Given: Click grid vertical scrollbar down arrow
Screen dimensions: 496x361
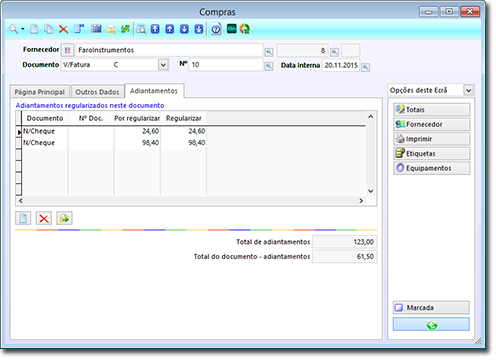Looking at the screenshot, I should point(370,191).
